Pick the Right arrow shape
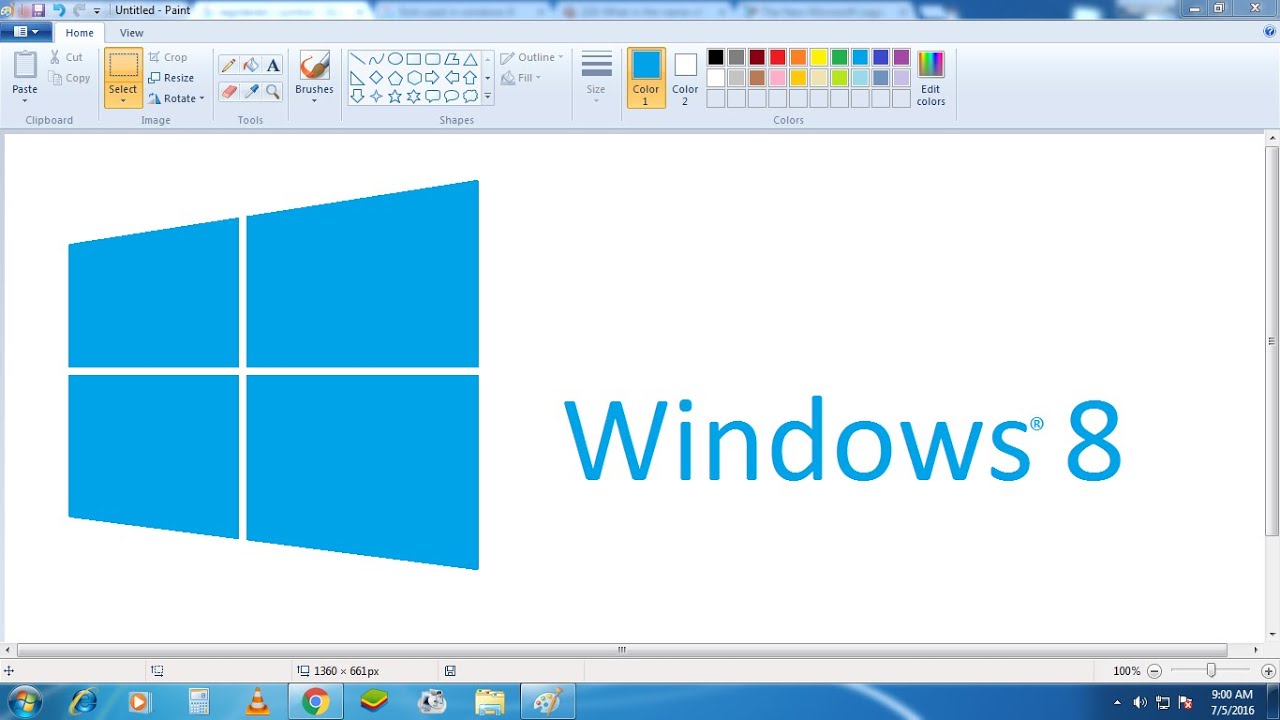 pos(433,78)
